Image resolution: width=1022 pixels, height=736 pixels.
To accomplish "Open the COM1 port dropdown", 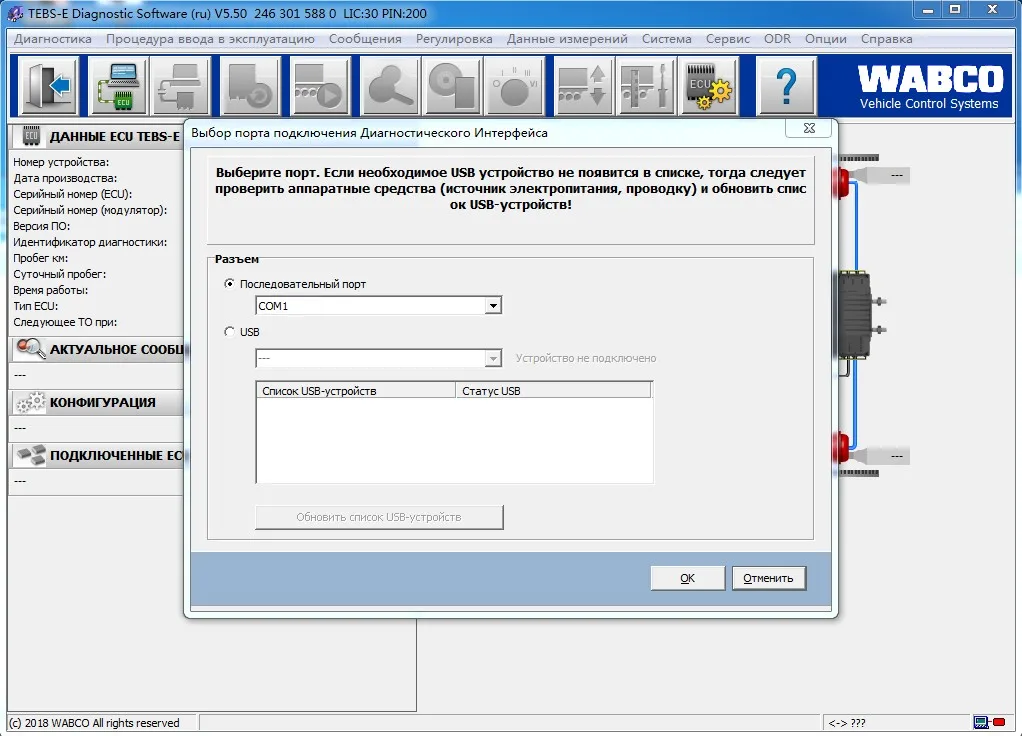I will (493, 306).
